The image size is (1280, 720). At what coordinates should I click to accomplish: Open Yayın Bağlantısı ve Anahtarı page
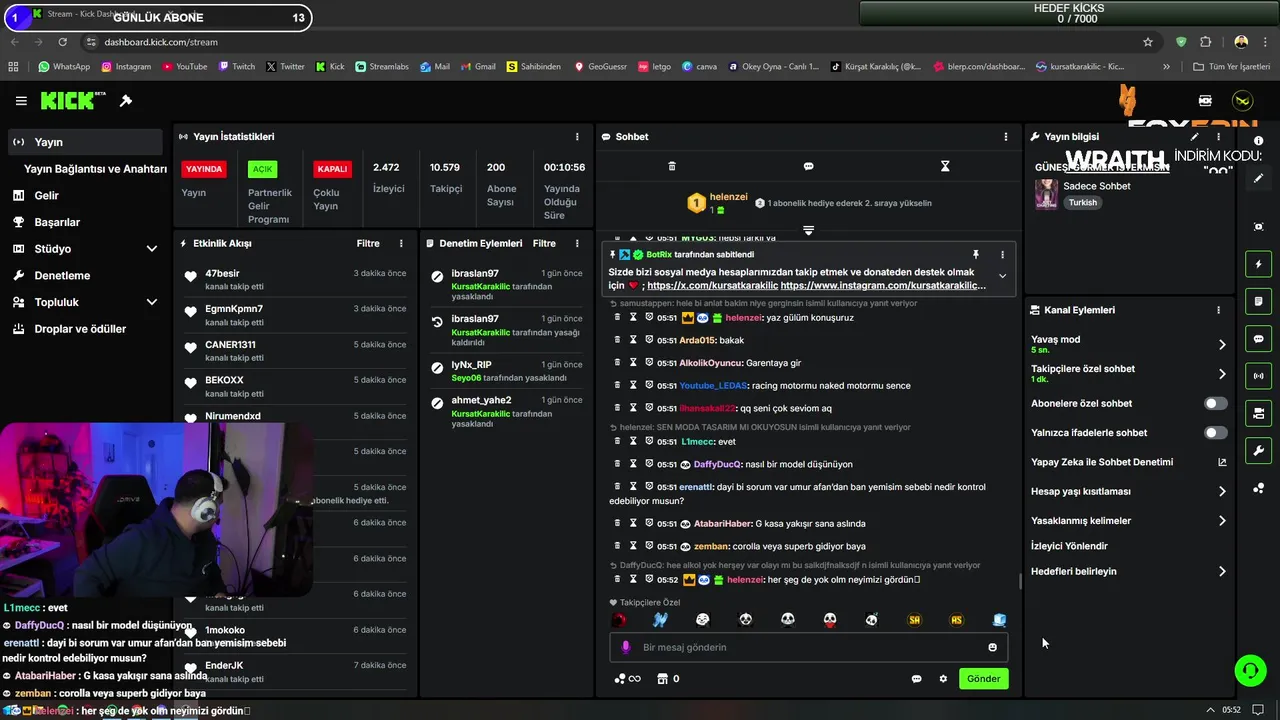(x=95, y=169)
